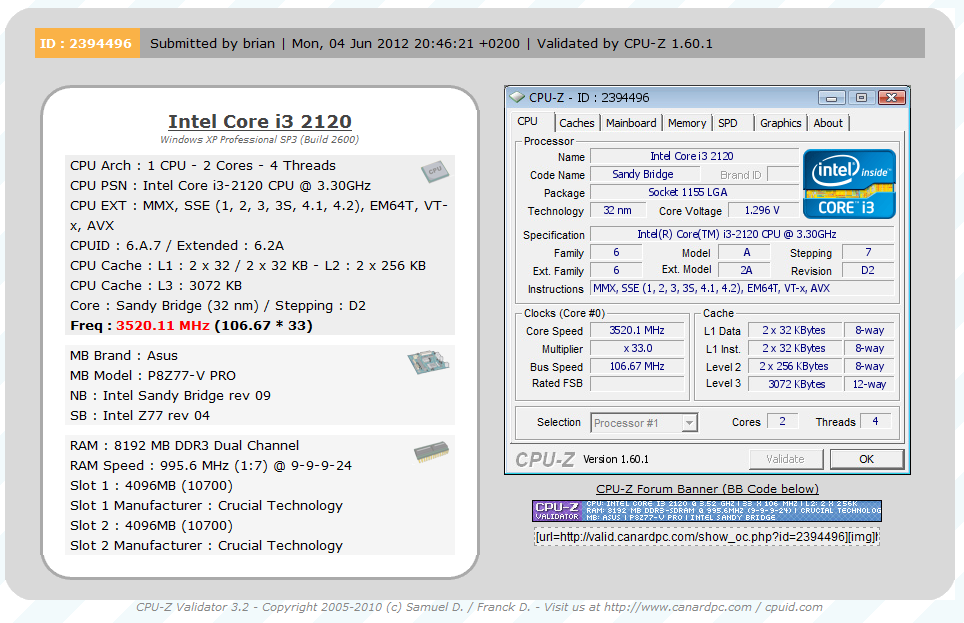
Task: Click the orange ID : 2394496 badge
Action: pyautogui.click(x=87, y=43)
